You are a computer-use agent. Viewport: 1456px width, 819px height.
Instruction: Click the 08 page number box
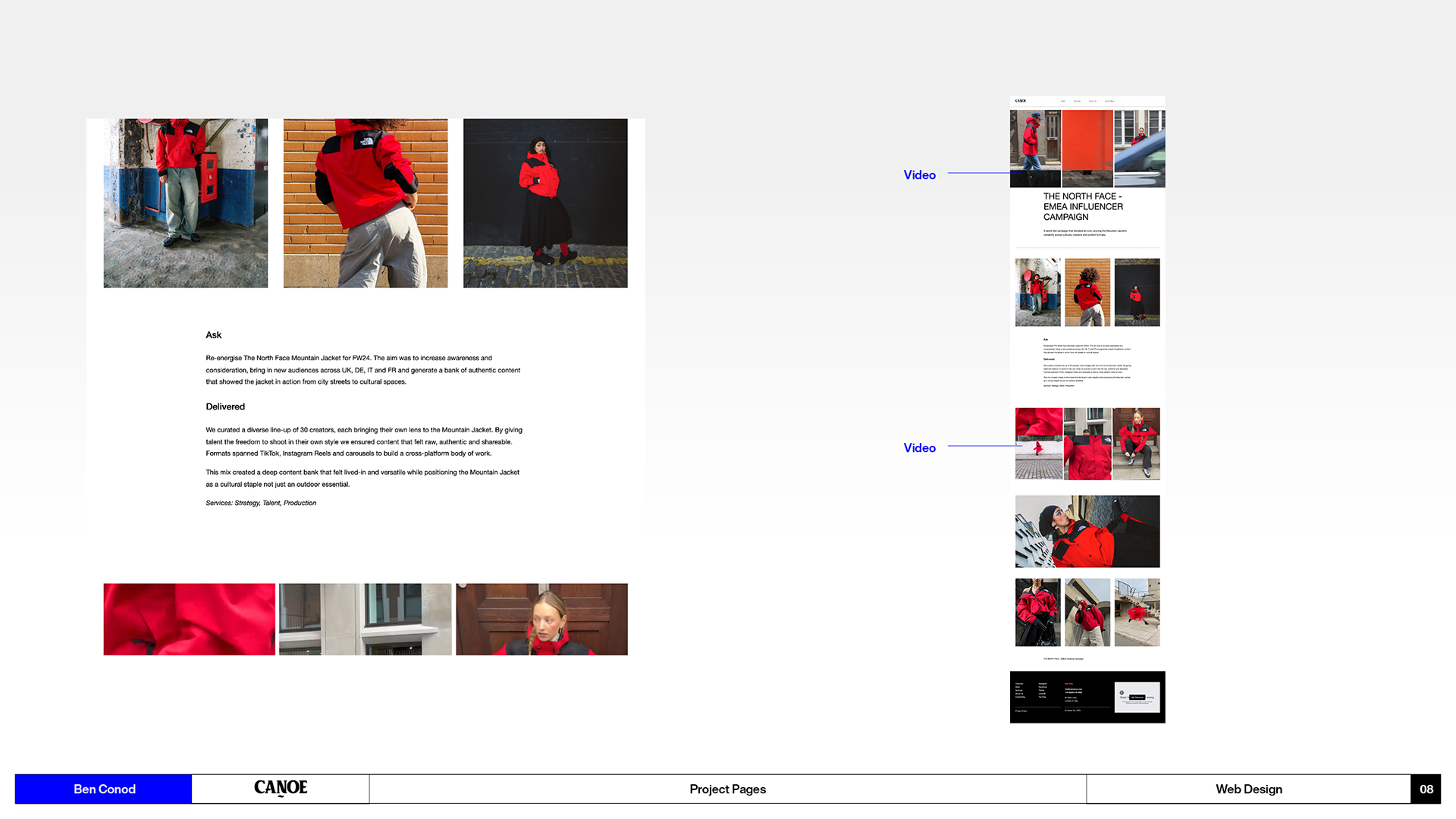click(x=1426, y=789)
